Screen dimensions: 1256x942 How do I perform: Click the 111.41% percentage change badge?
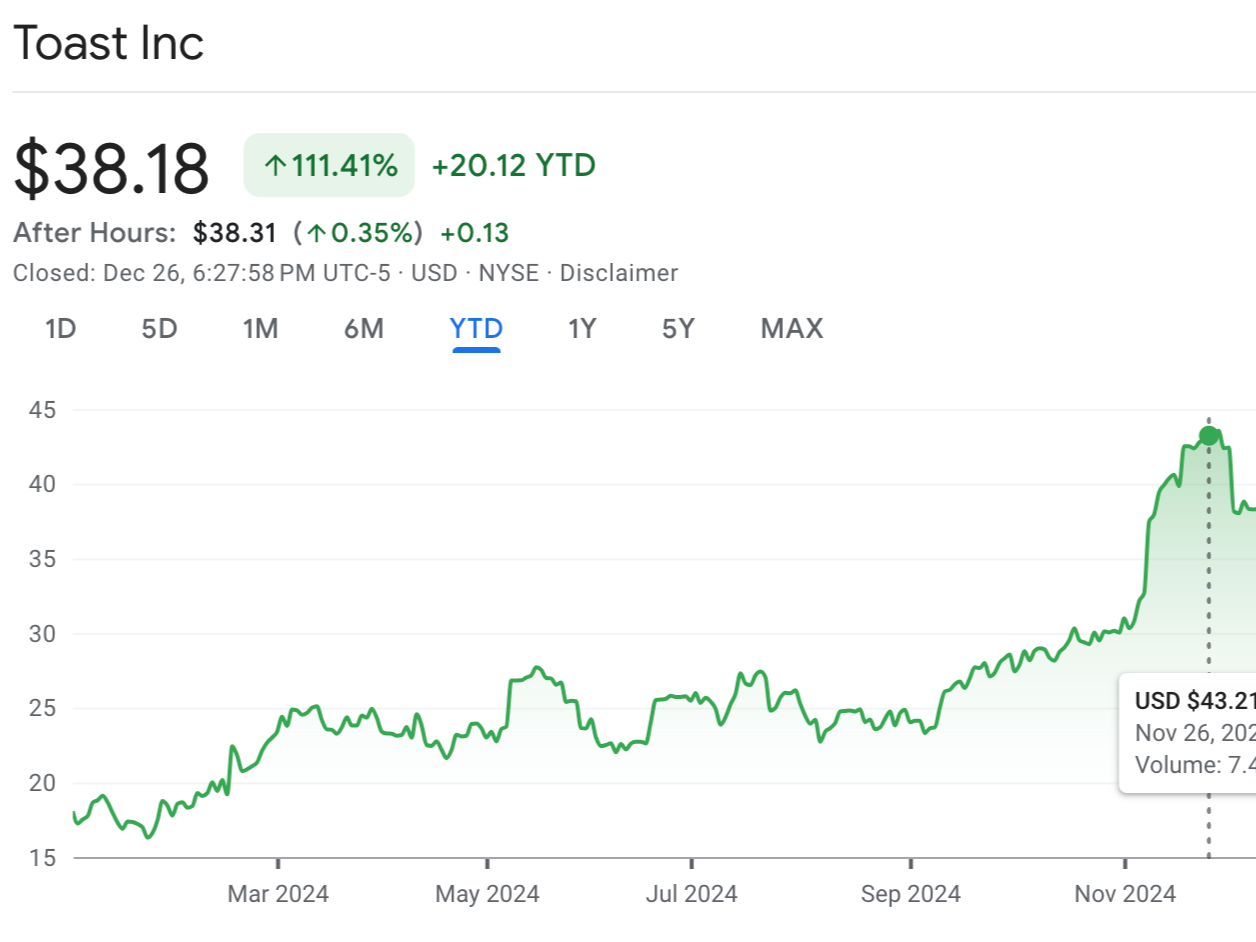[x=329, y=165]
